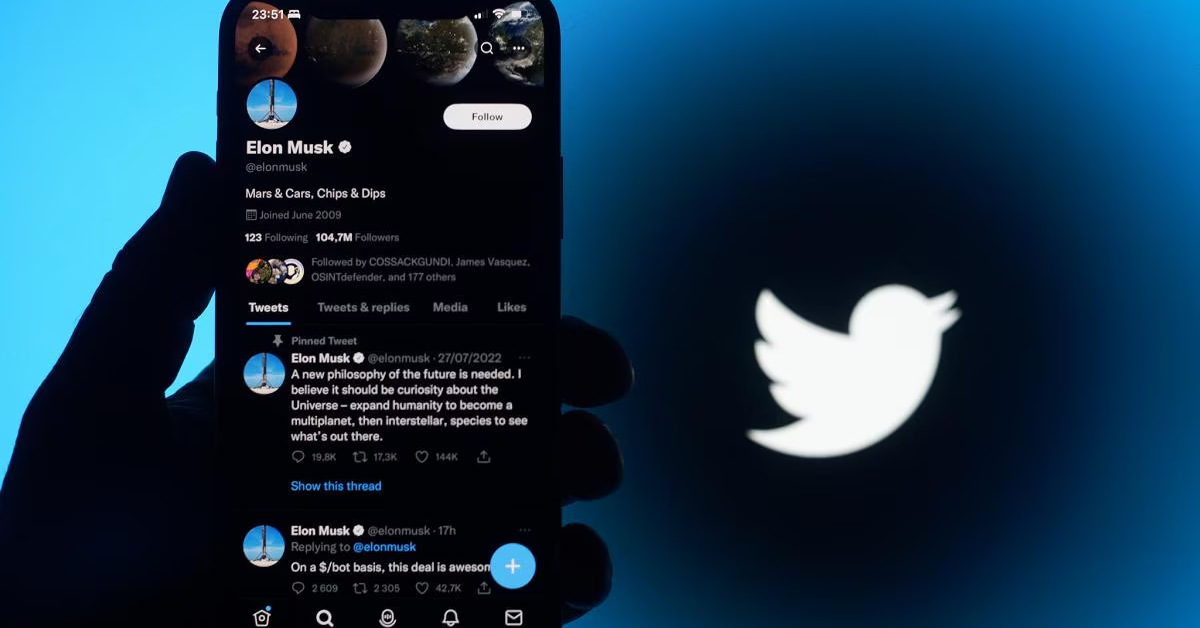Compose a new tweet with plus button
This screenshot has width=1200, height=628.
513,566
